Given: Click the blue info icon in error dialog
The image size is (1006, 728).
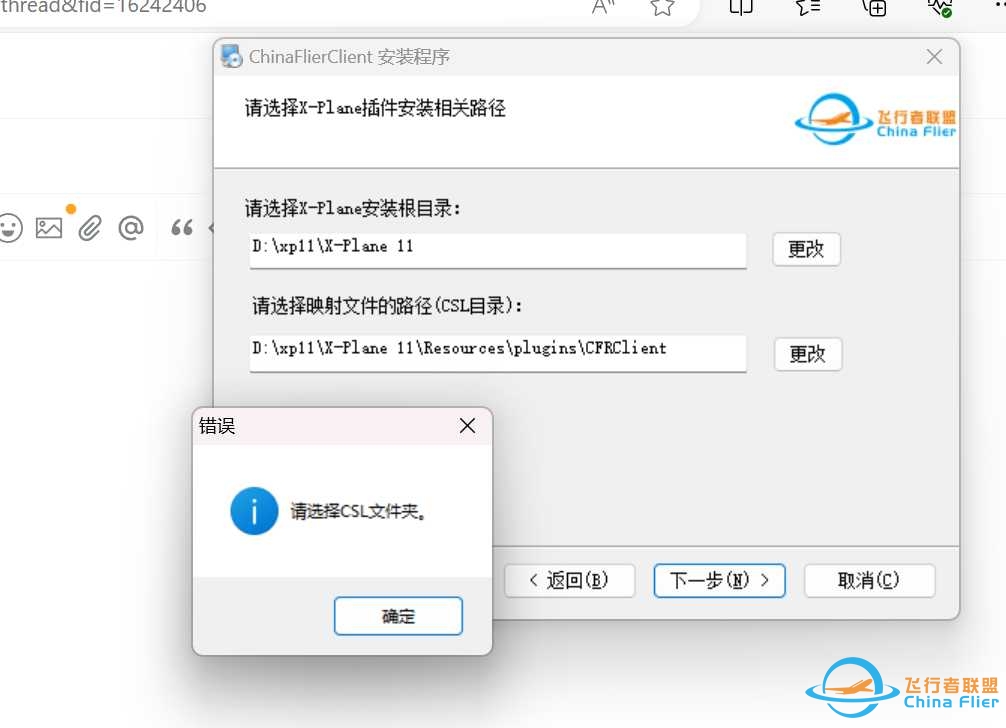Looking at the screenshot, I should (254, 511).
